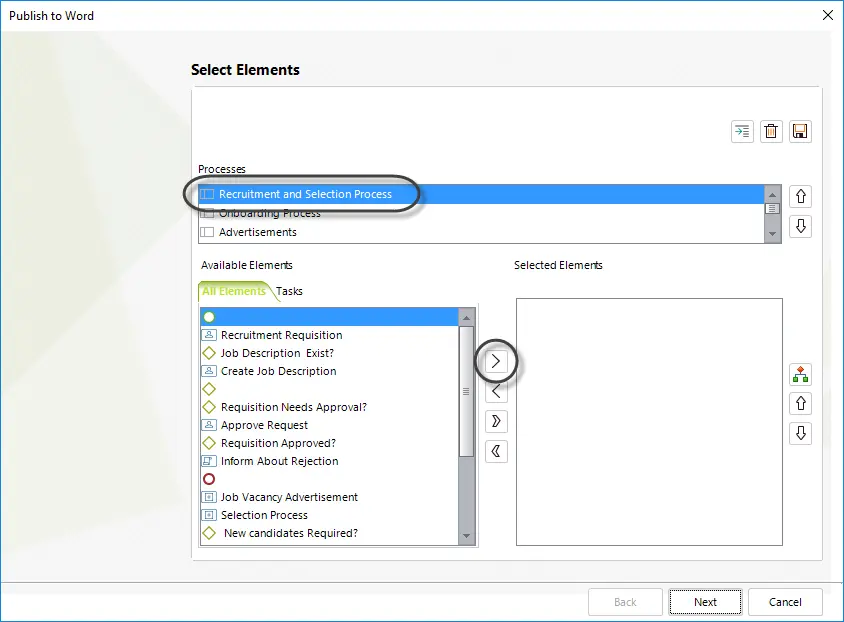This screenshot has width=844, height=622.
Task: Switch to the Tasks tab
Action: coord(289,291)
